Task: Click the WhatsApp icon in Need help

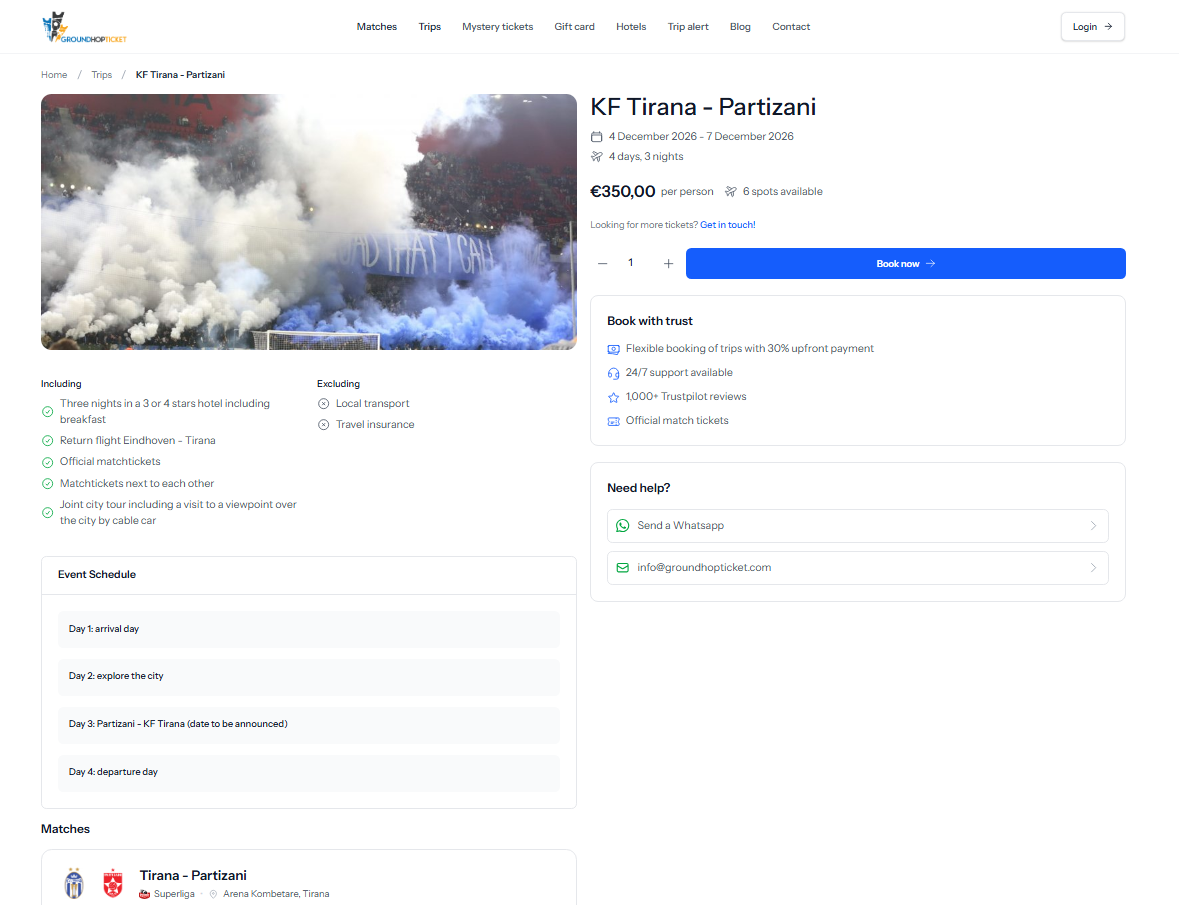Action: [x=623, y=526]
